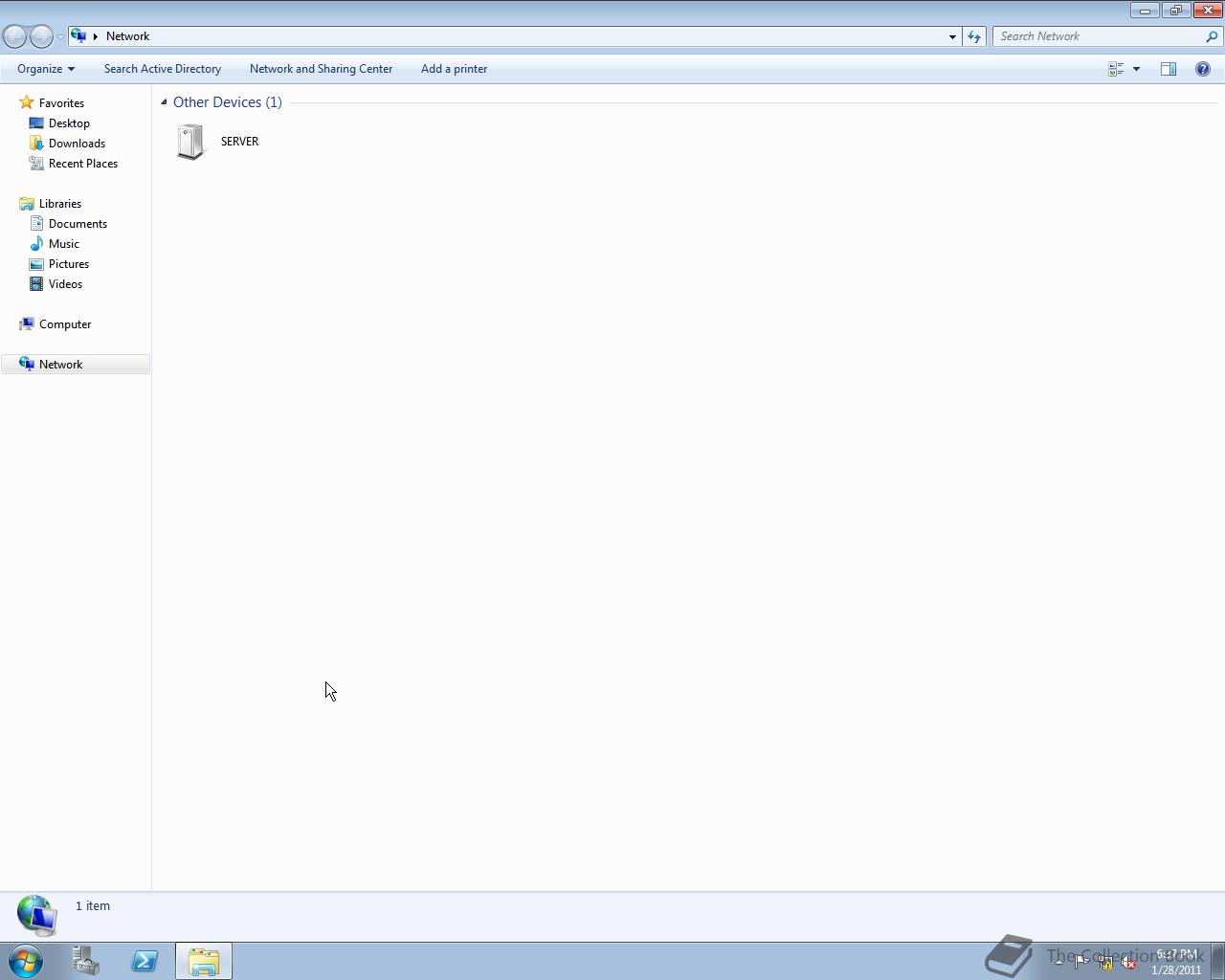Open the Windows Start menu

point(26,961)
